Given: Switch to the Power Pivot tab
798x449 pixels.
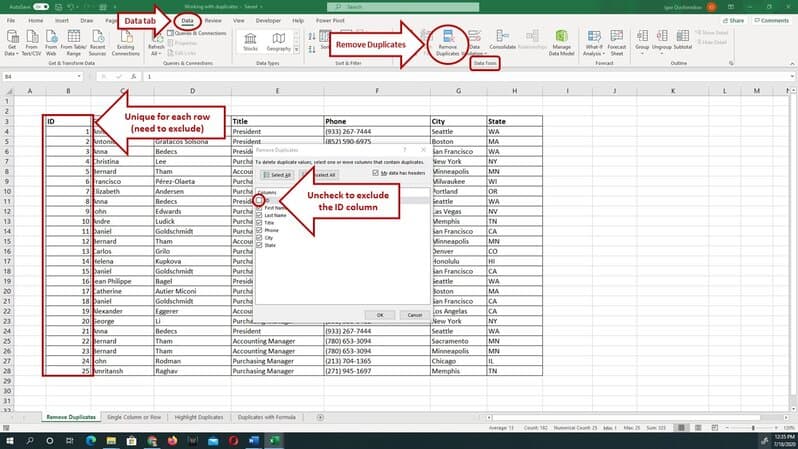Looking at the screenshot, I should click(x=330, y=20).
